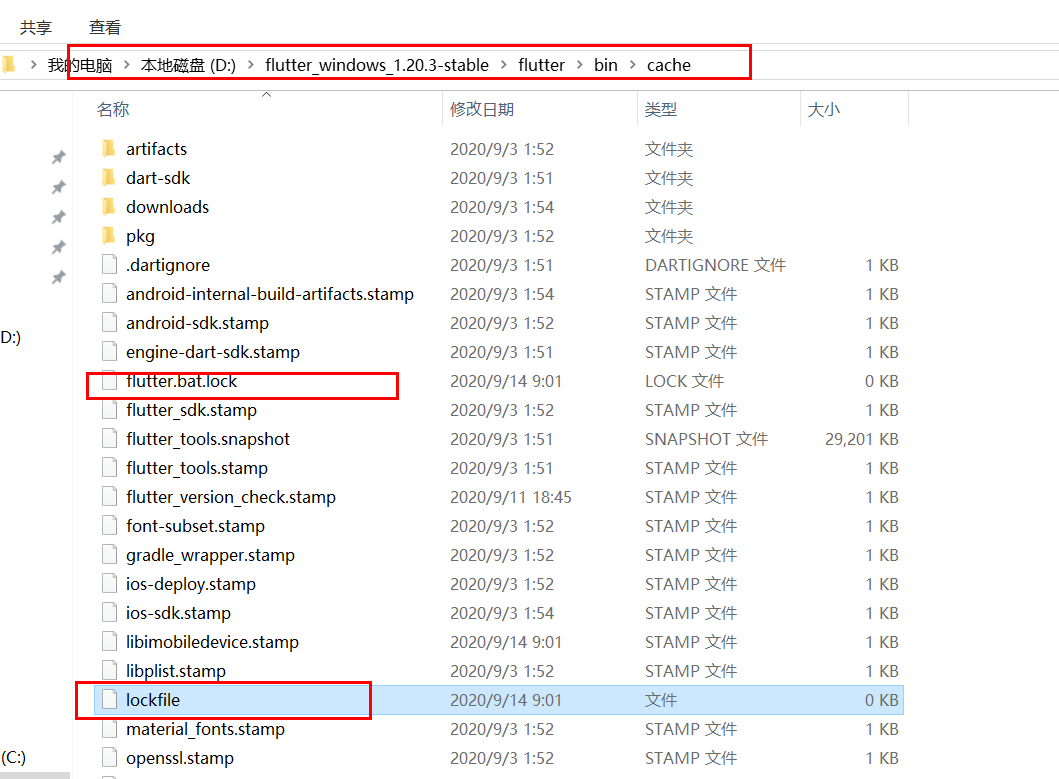Select file name libimobiledevice.stamp
The height and width of the screenshot is (779, 1059).
click(x=212, y=642)
